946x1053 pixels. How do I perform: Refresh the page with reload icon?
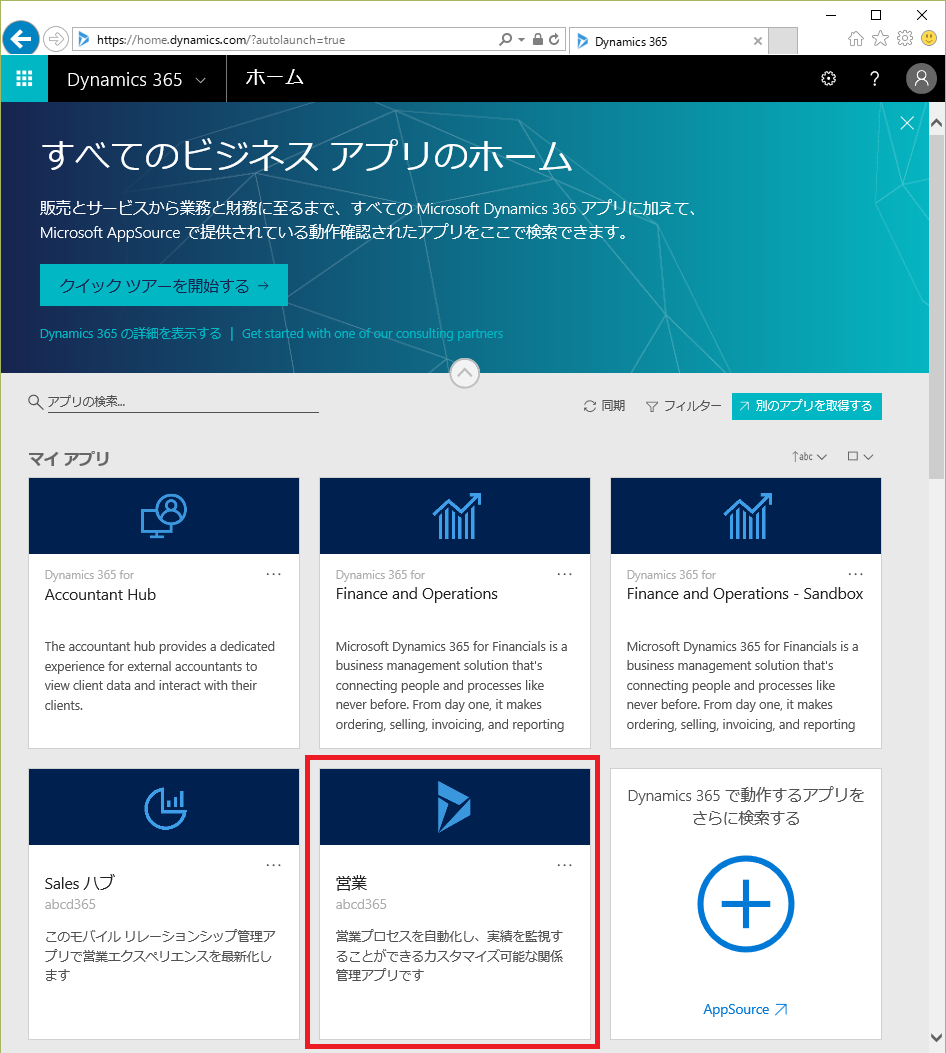tap(554, 40)
